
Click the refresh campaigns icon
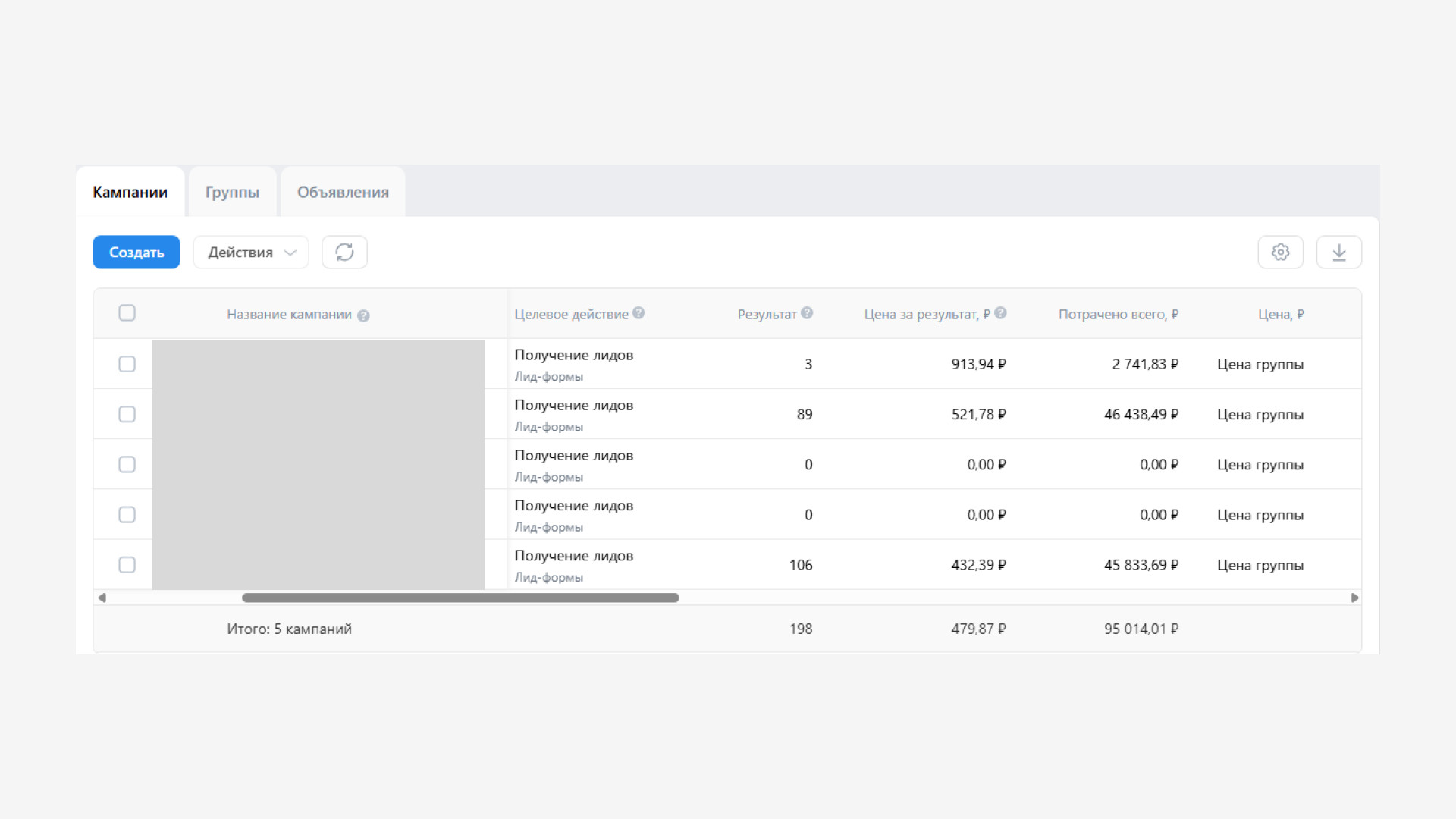click(x=344, y=252)
